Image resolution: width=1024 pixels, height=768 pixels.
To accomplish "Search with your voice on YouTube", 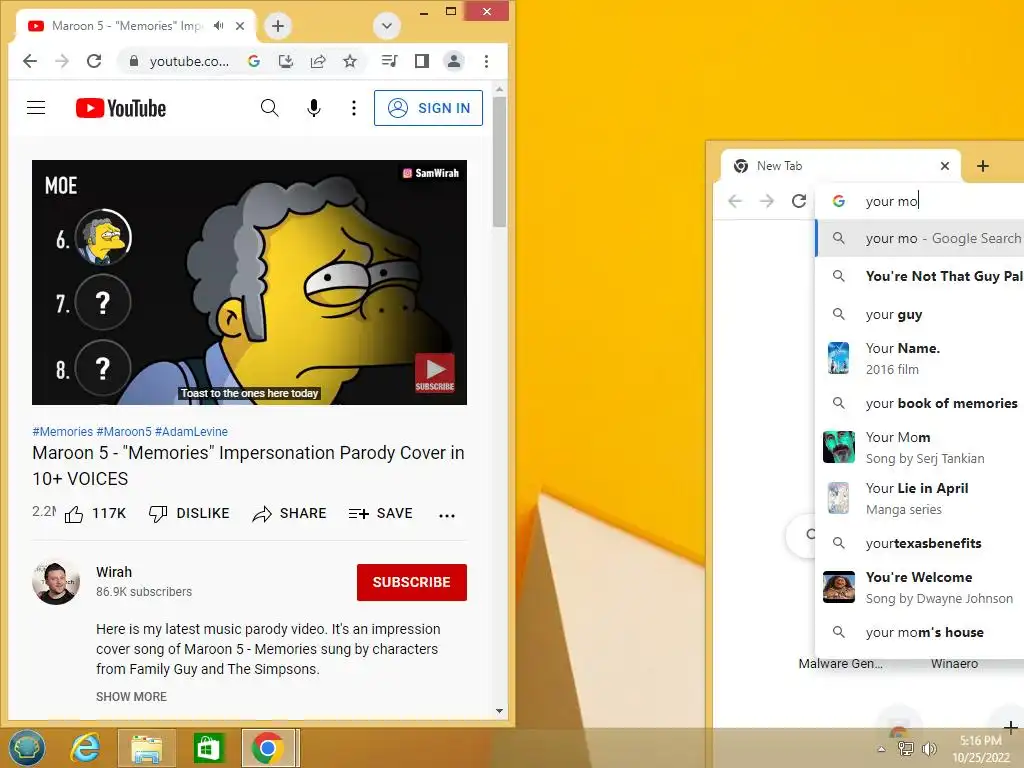I will coord(314,108).
